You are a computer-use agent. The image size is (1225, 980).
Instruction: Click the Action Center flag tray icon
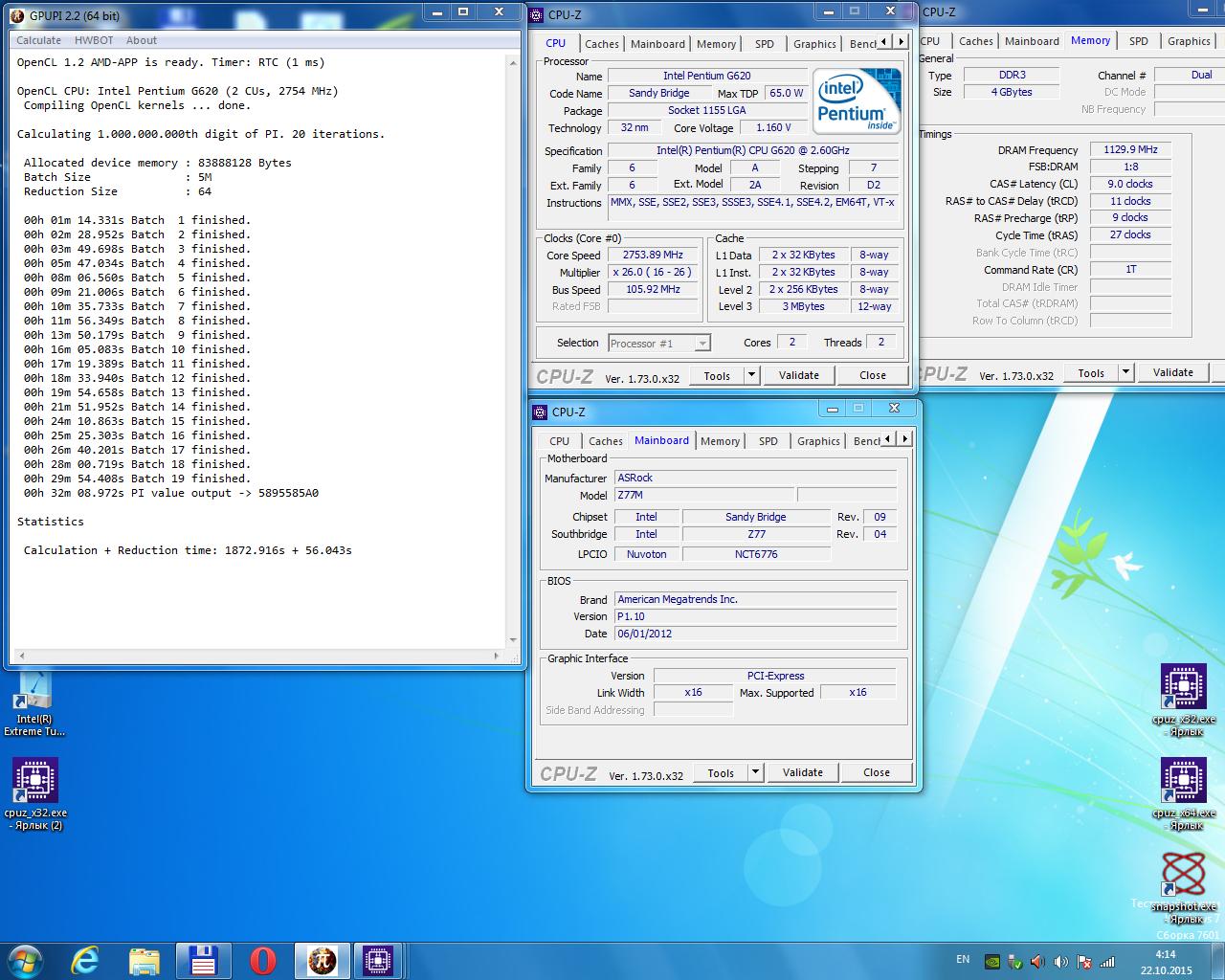pos(1084,962)
